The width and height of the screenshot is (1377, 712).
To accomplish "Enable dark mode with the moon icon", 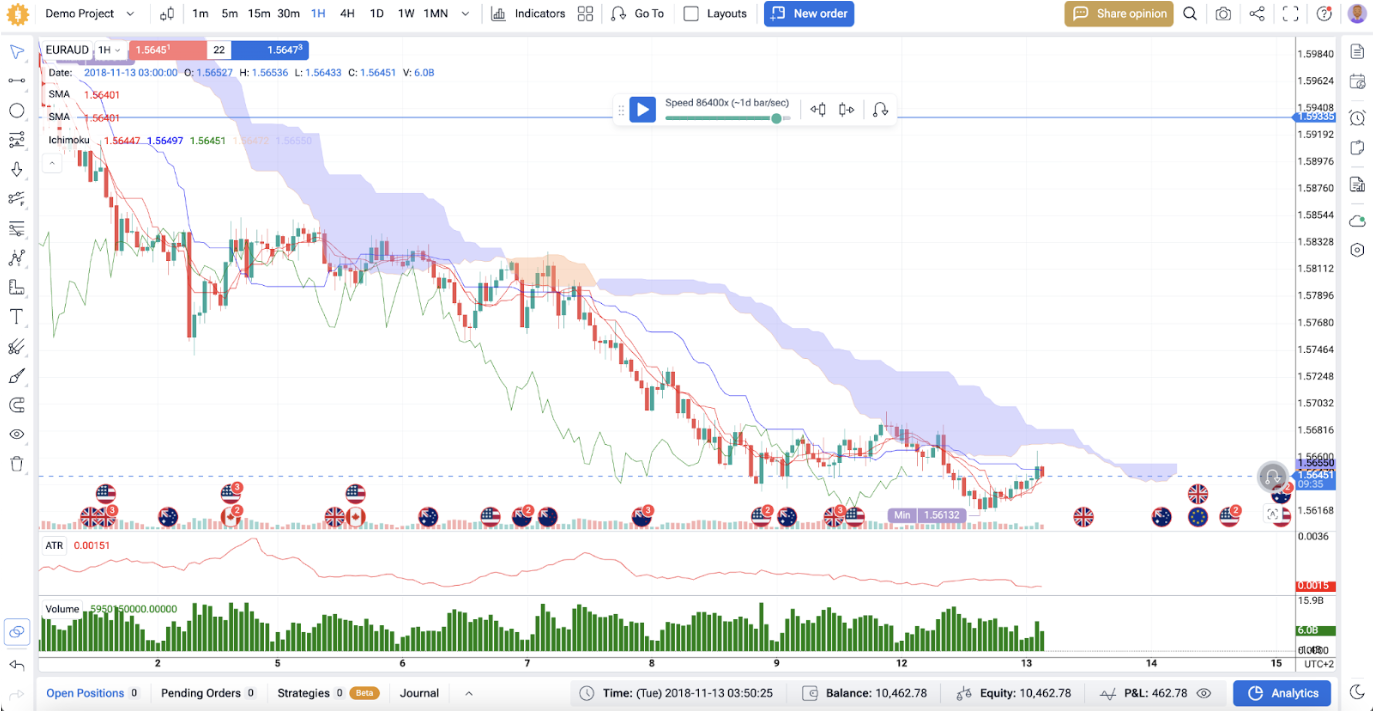I will (x=1357, y=691).
